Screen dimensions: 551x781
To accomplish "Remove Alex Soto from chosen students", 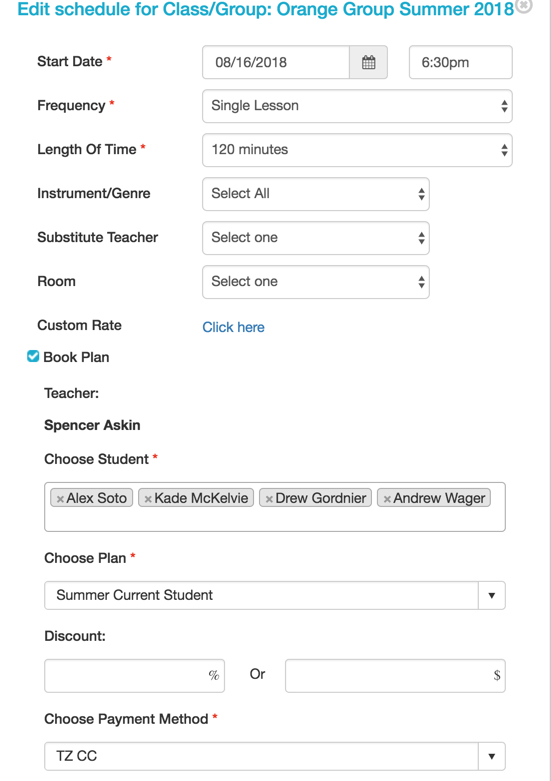I will [60, 499].
